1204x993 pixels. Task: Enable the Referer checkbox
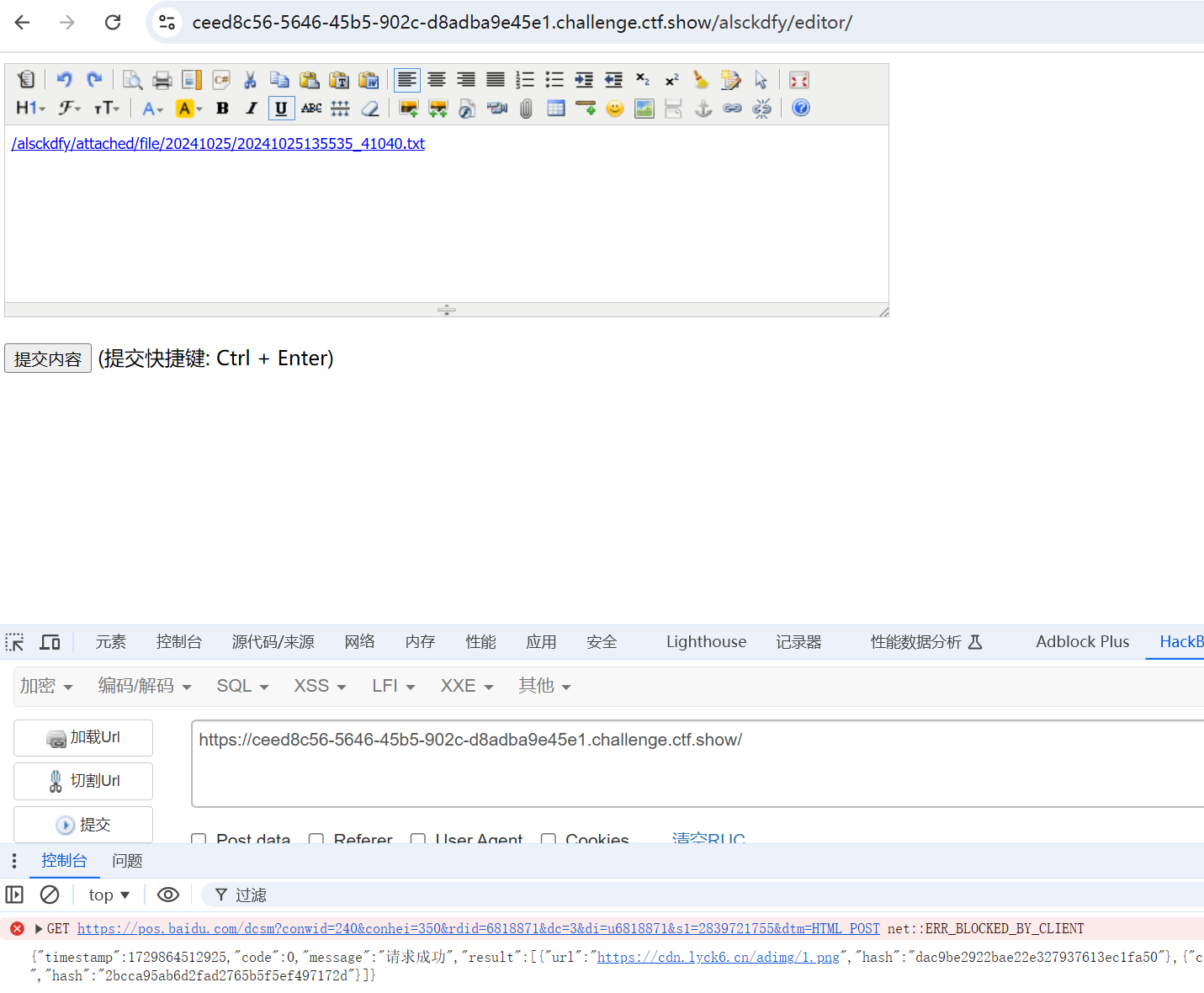(x=316, y=840)
